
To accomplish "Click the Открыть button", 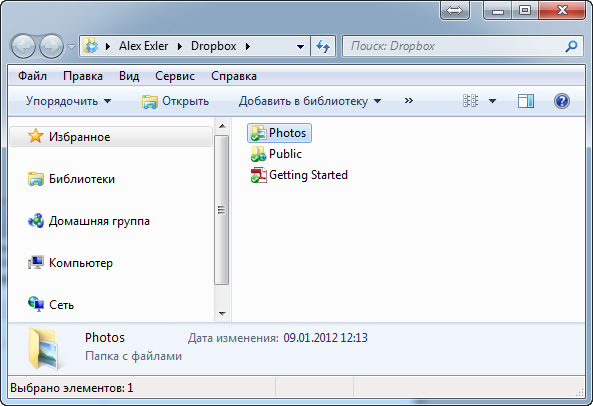I will coord(175,101).
